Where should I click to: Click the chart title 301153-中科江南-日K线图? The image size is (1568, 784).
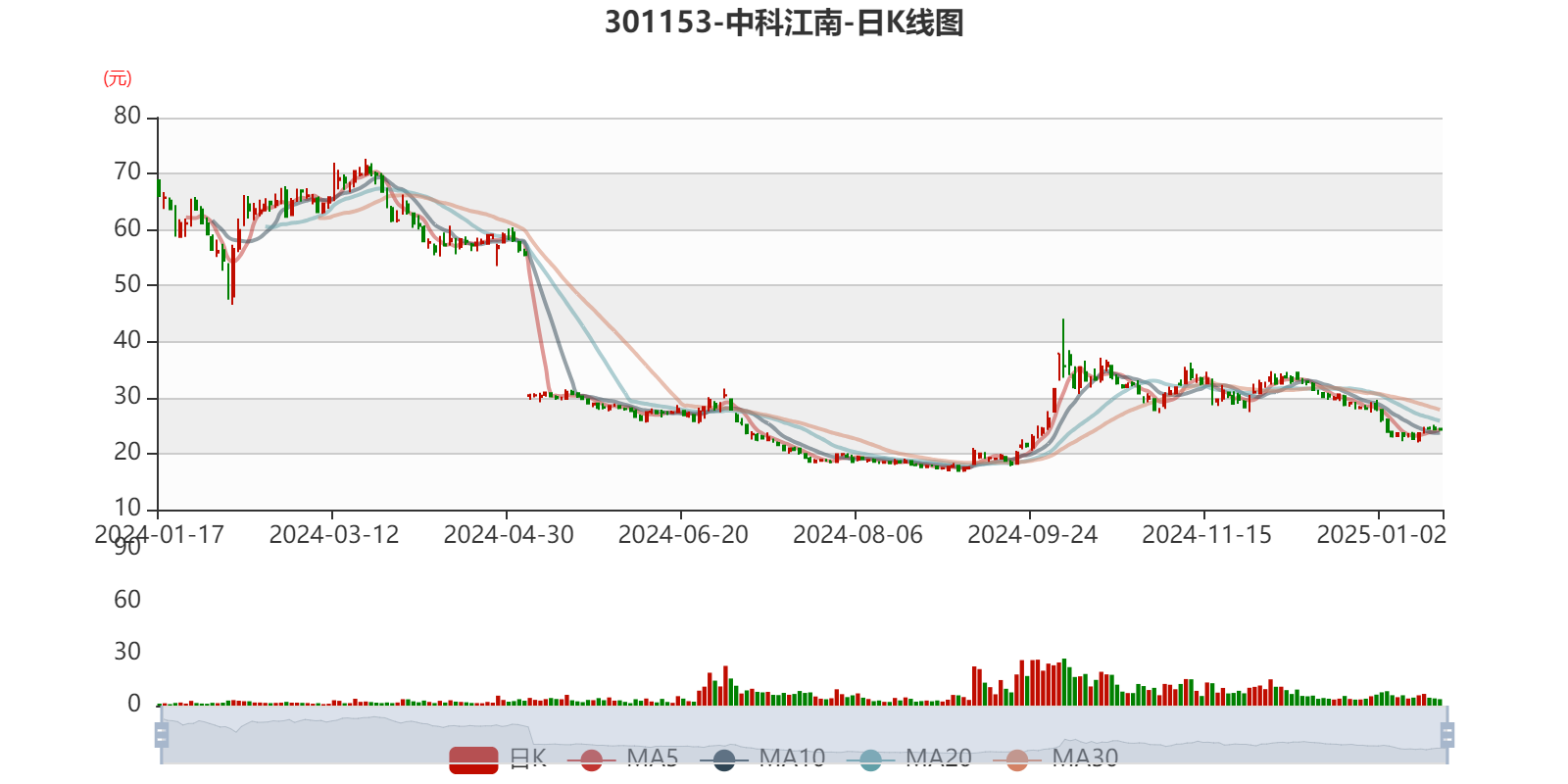[x=784, y=23]
